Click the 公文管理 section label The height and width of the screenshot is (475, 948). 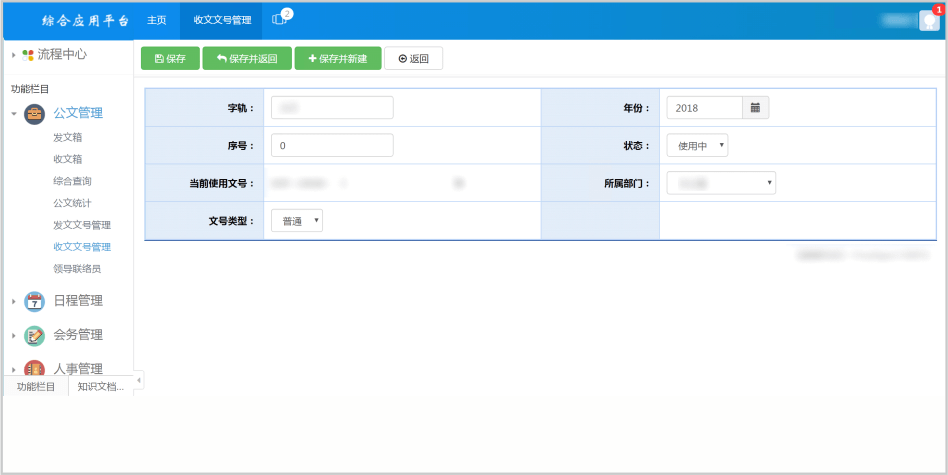click(x=78, y=113)
